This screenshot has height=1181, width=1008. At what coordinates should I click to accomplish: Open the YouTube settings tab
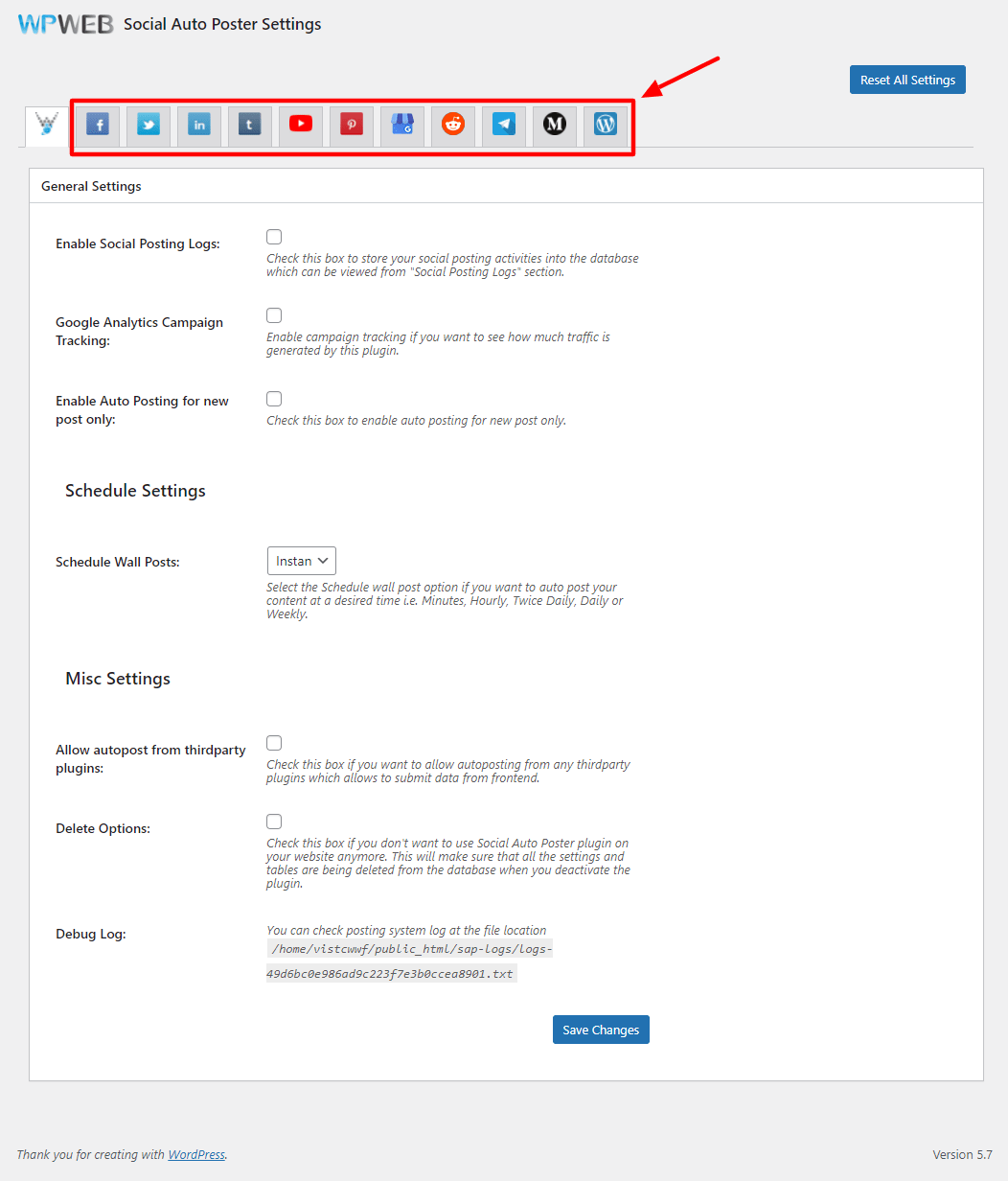pos(300,125)
